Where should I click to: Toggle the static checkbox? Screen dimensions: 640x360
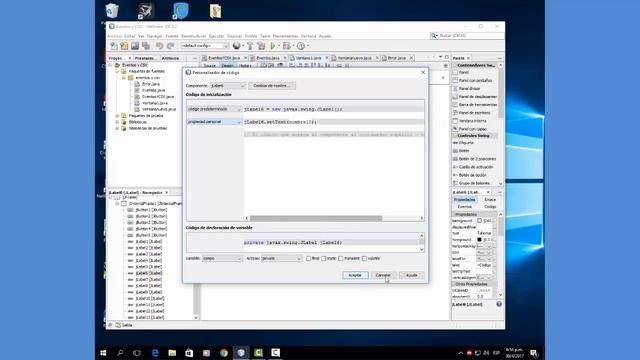324,258
